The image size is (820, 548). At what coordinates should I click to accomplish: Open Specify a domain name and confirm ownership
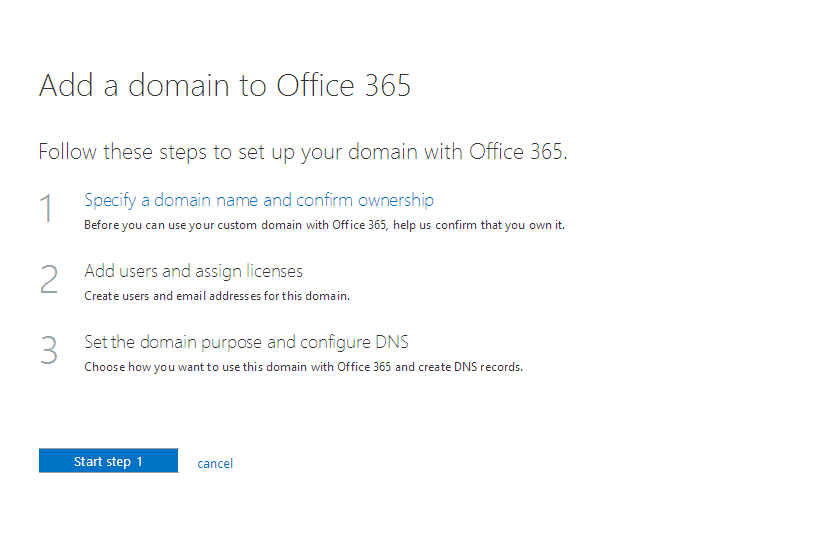coord(259,200)
